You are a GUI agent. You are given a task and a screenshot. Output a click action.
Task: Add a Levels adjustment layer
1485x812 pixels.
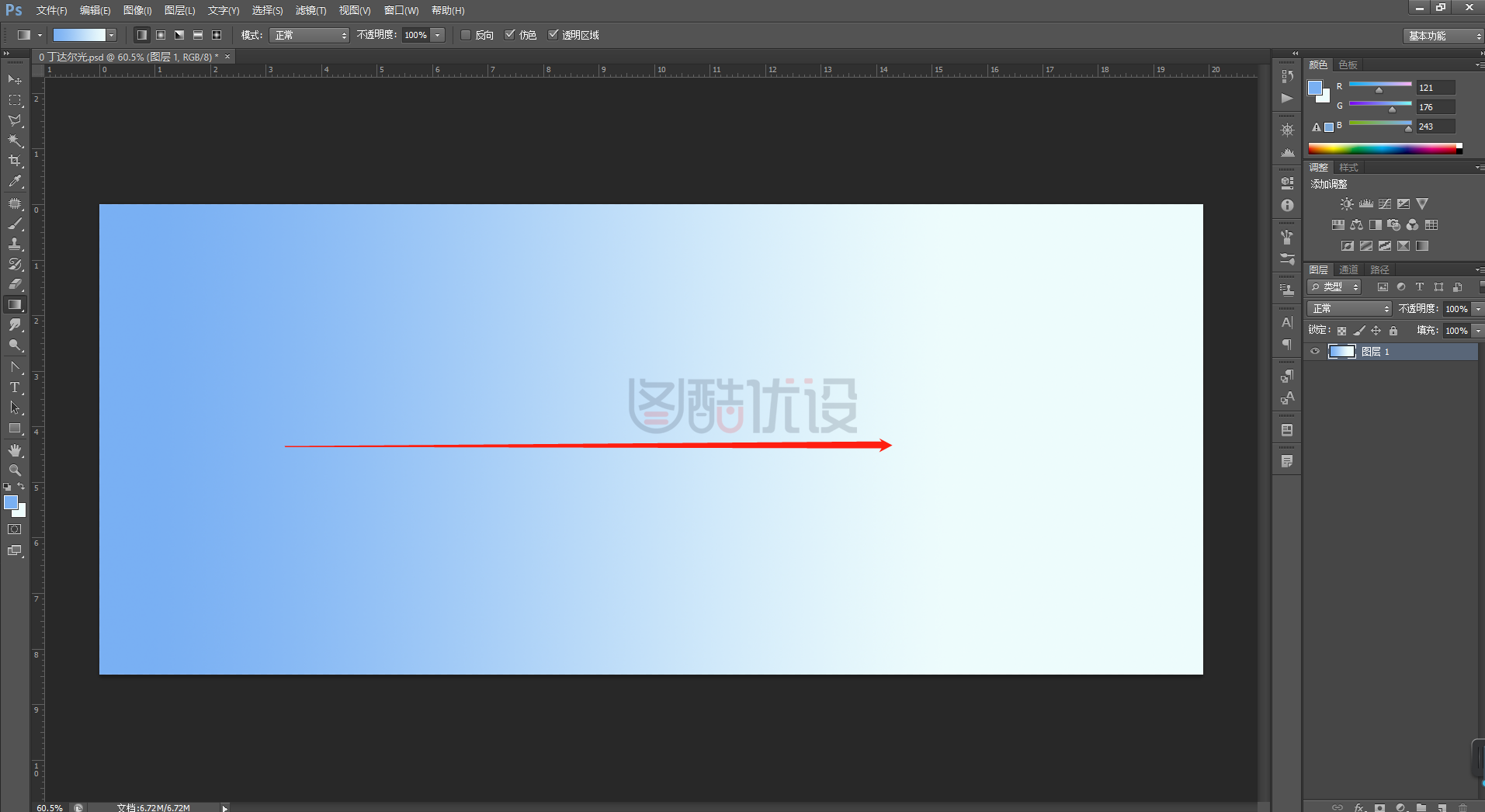[x=1366, y=204]
